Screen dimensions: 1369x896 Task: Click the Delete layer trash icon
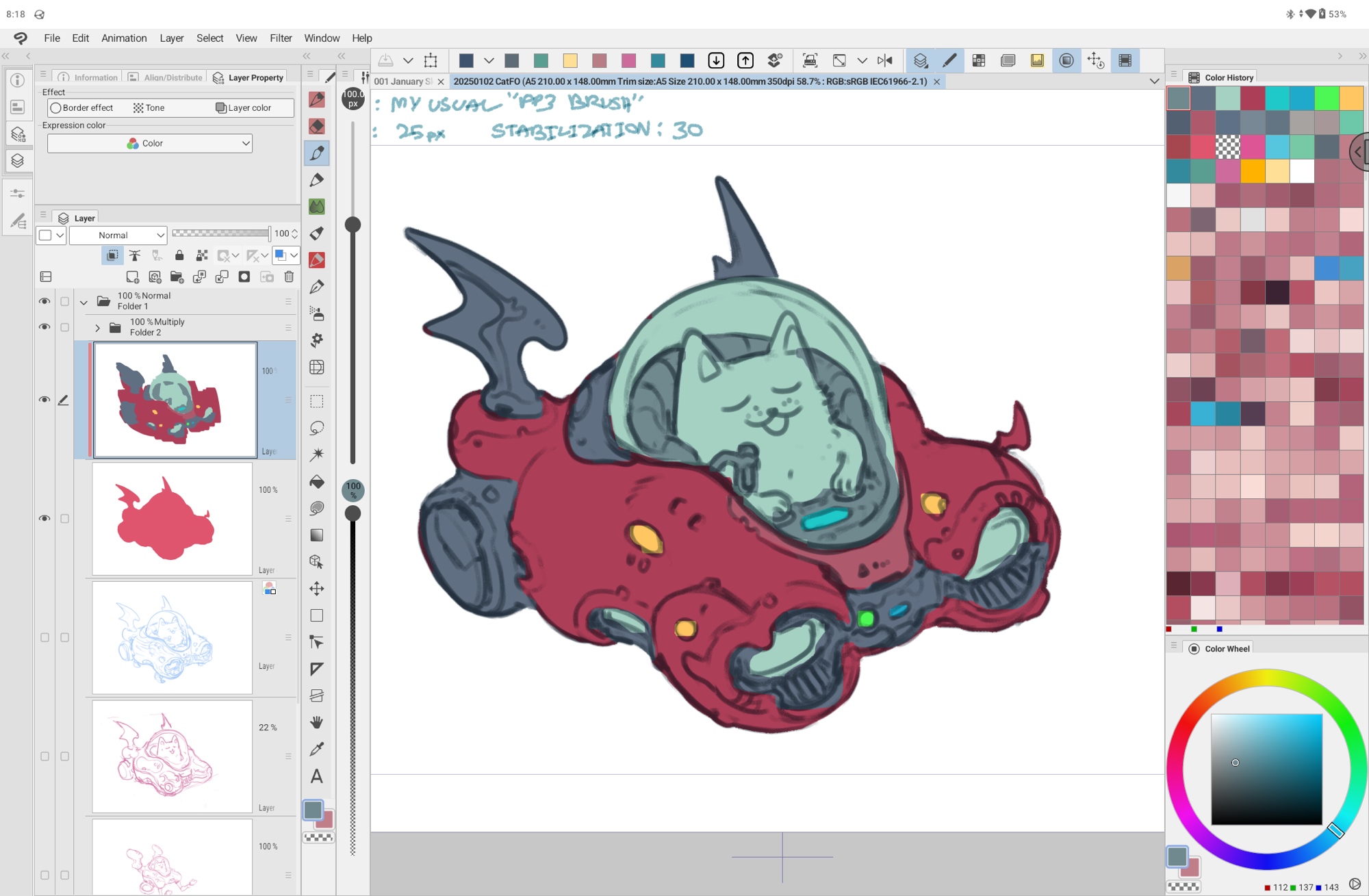(x=289, y=277)
